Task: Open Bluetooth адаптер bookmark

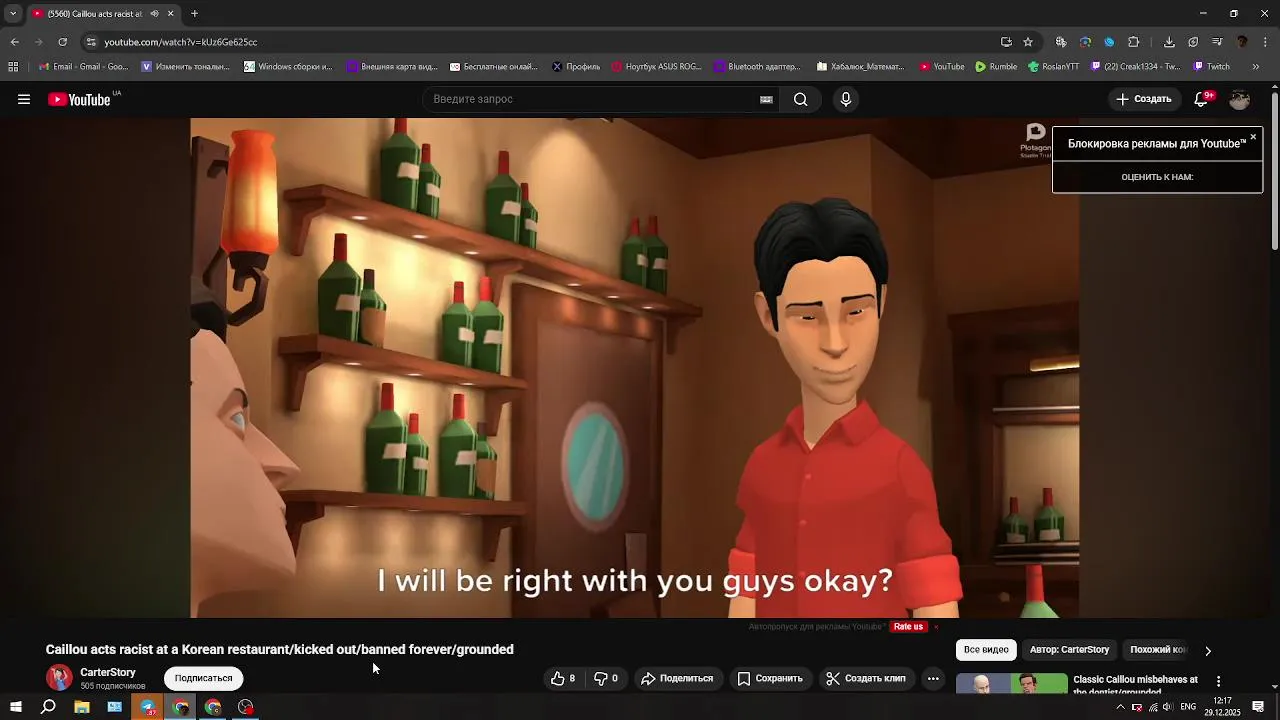Action: [x=757, y=67]
